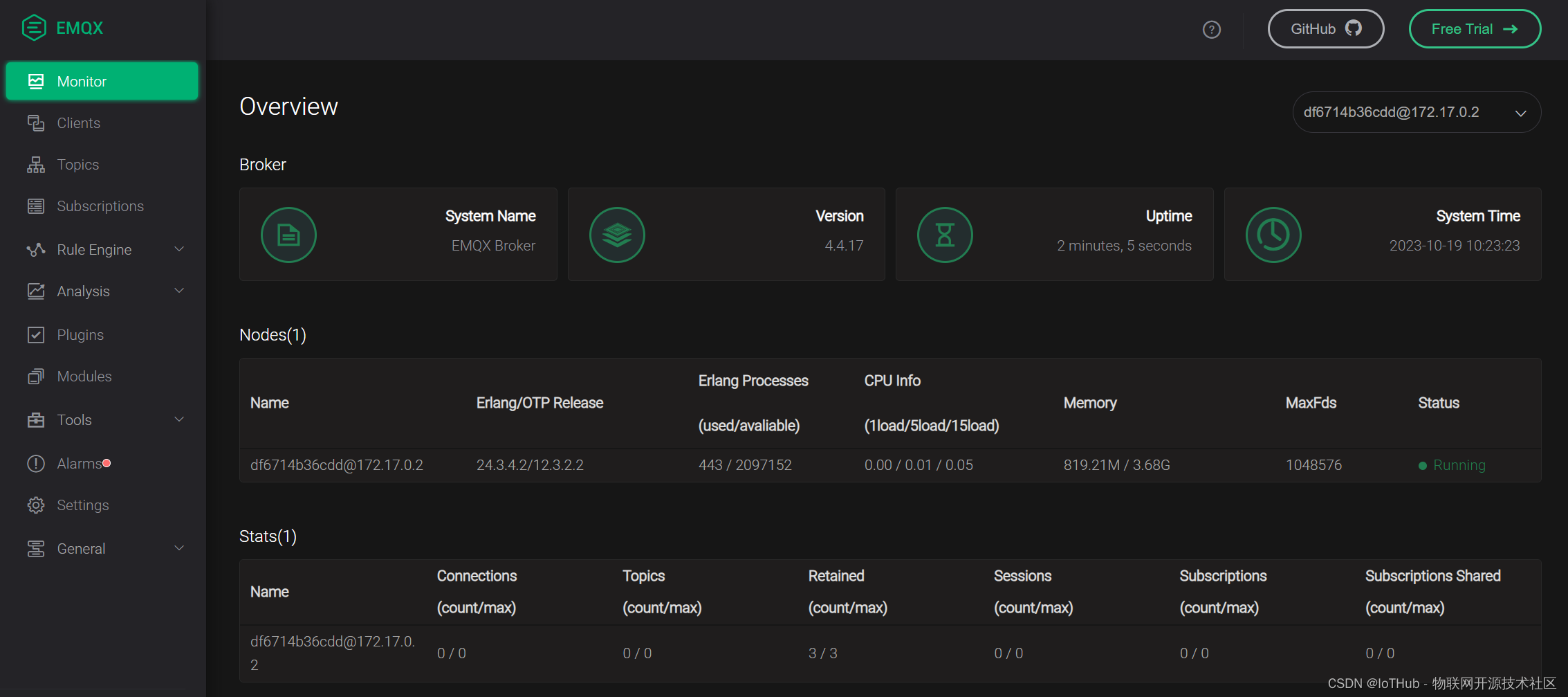Click the node dropdown arrow
1568x697 pixels.
(x=1521, y=114)
